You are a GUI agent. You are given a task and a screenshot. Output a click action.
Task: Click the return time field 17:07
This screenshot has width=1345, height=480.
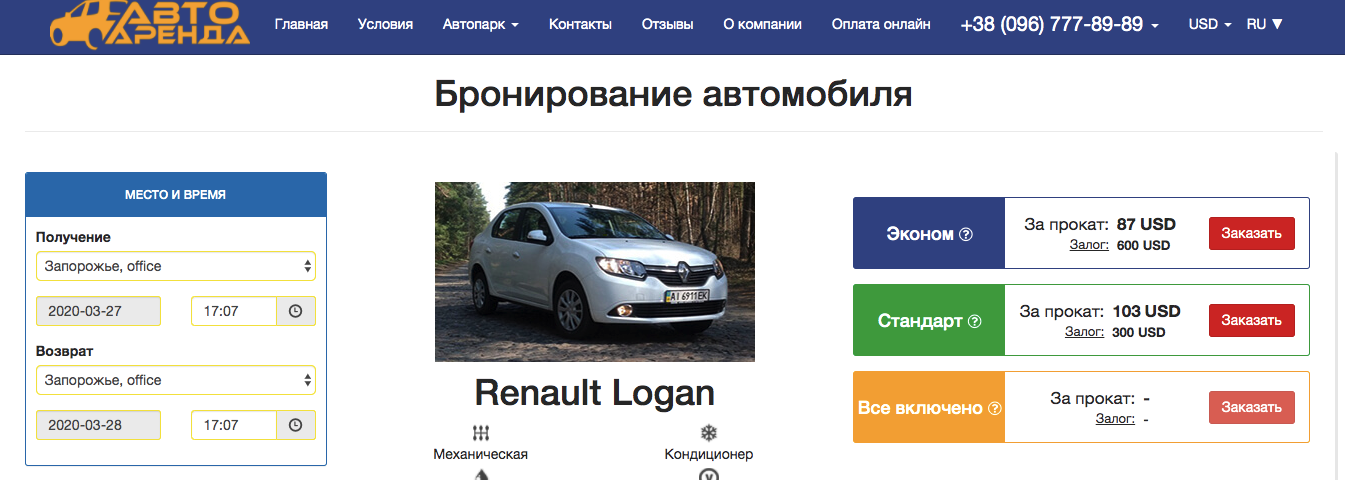233,425
